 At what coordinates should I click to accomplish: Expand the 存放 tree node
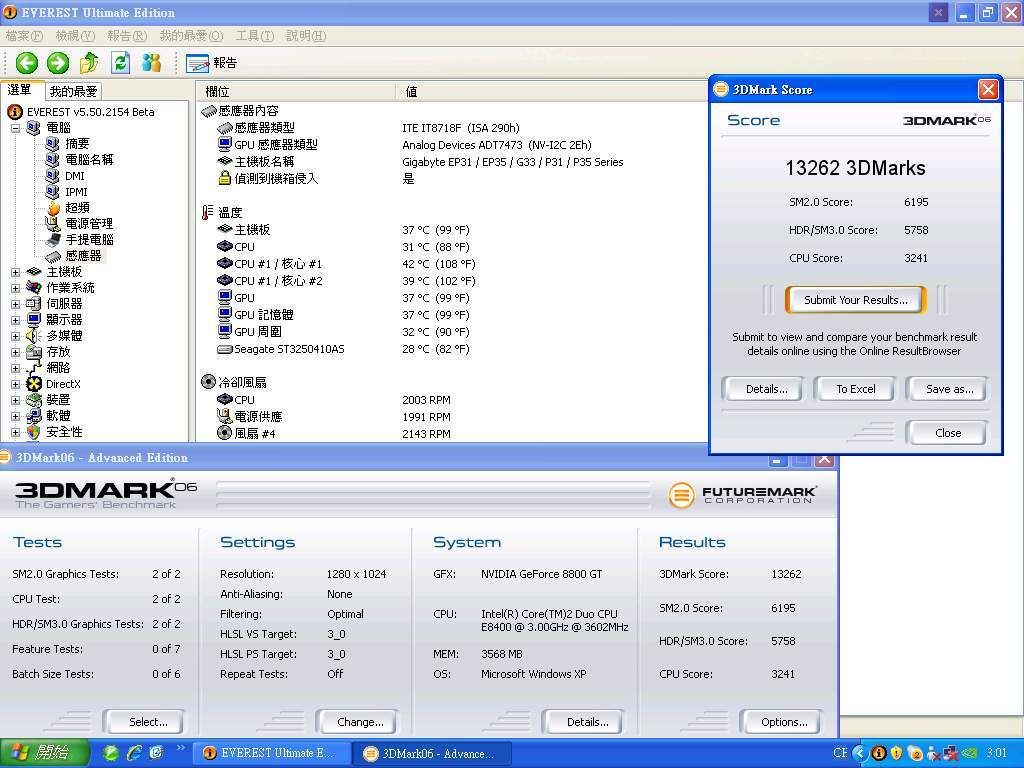click(x=16, y=352)
